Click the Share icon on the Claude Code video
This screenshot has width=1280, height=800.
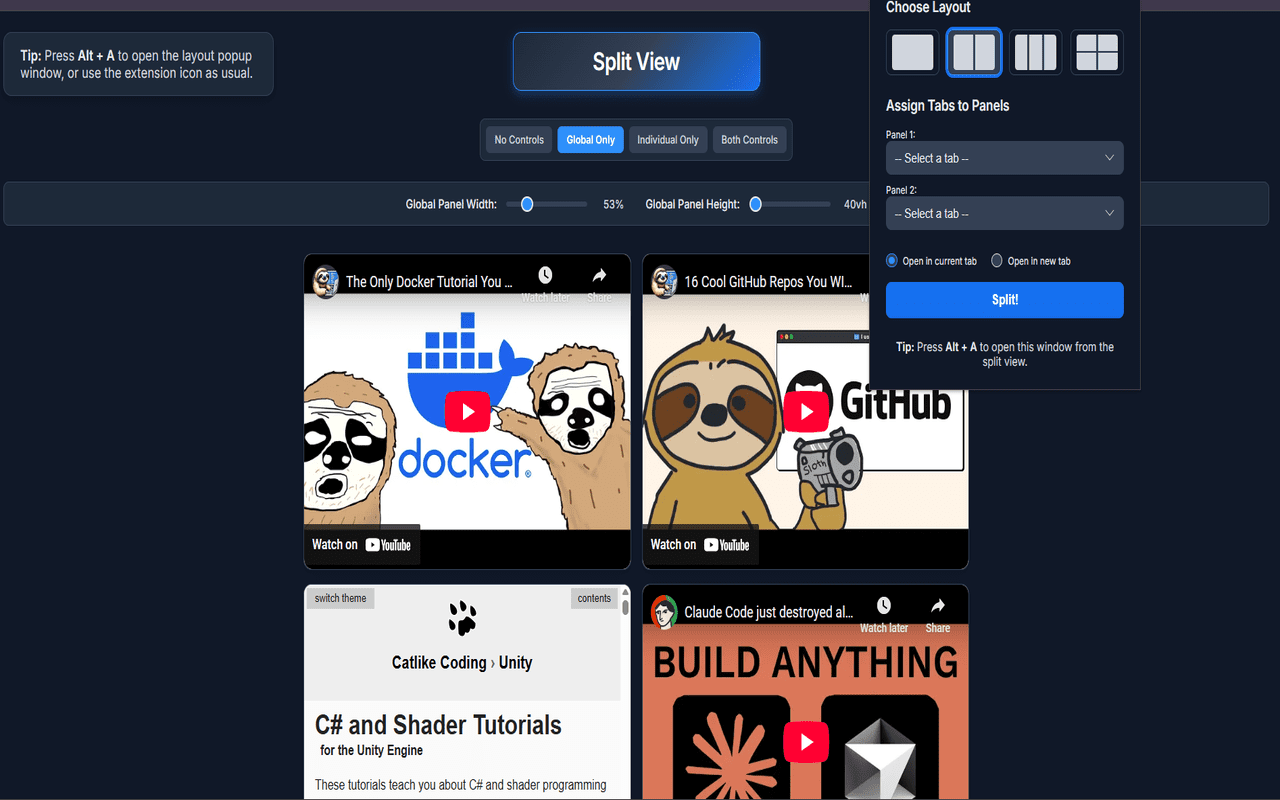tap(938, 613)
